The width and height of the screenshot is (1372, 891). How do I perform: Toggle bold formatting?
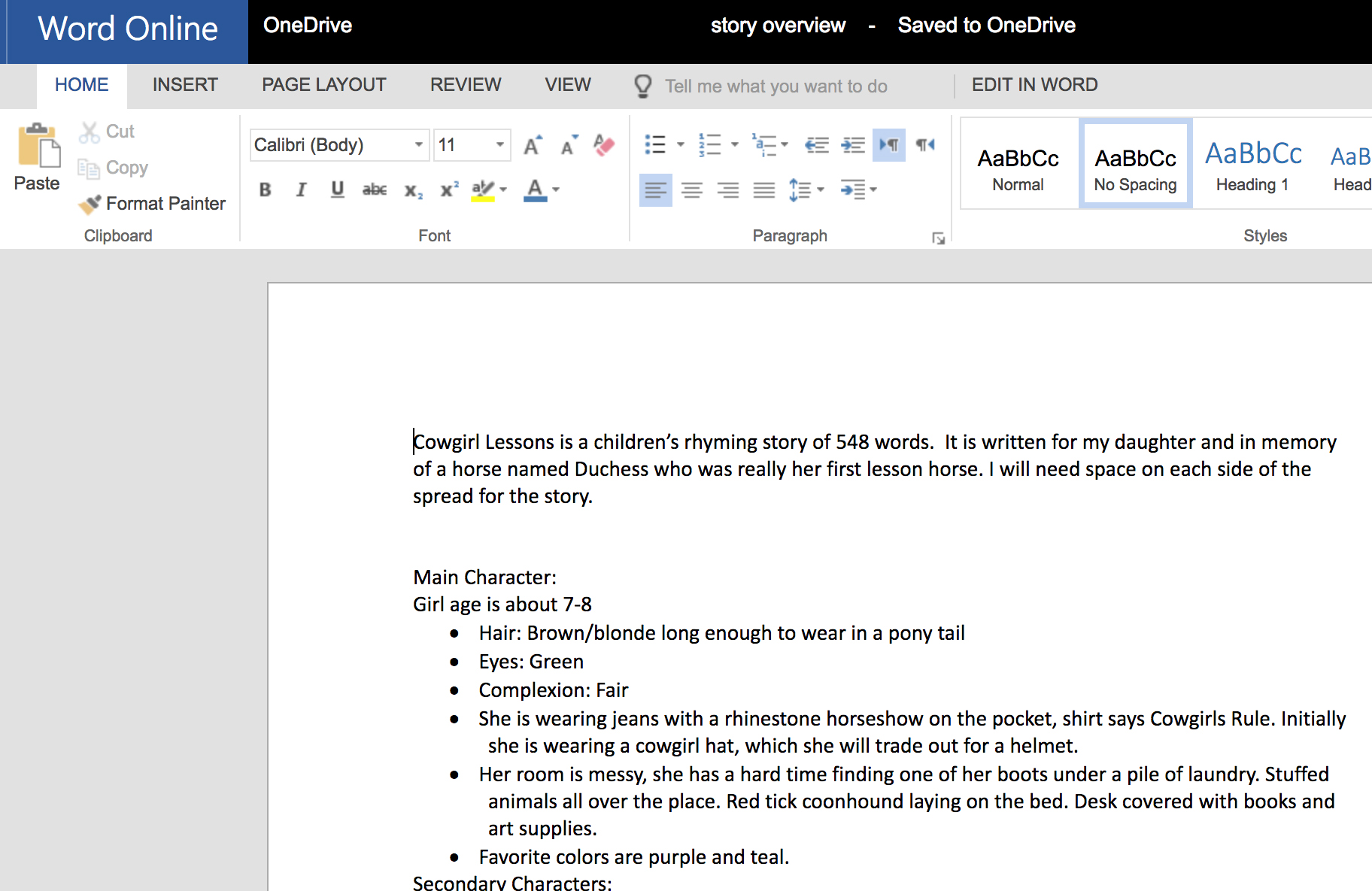click(x=265, y=189)
